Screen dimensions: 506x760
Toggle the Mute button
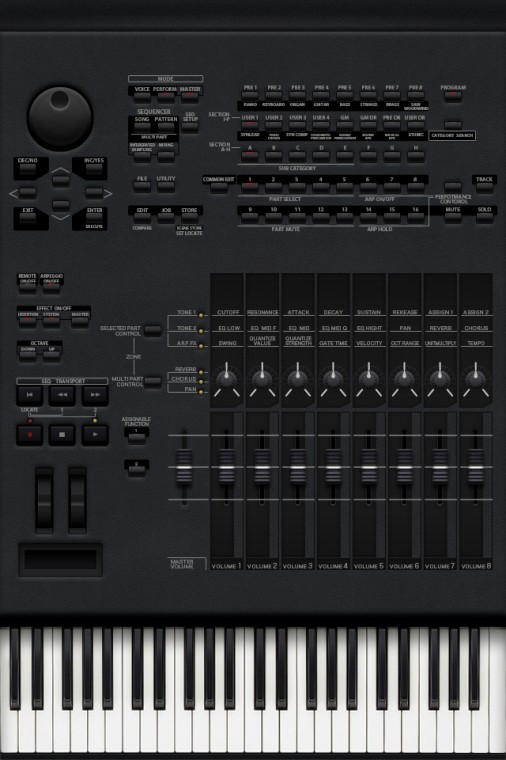(x=453, y=217)
